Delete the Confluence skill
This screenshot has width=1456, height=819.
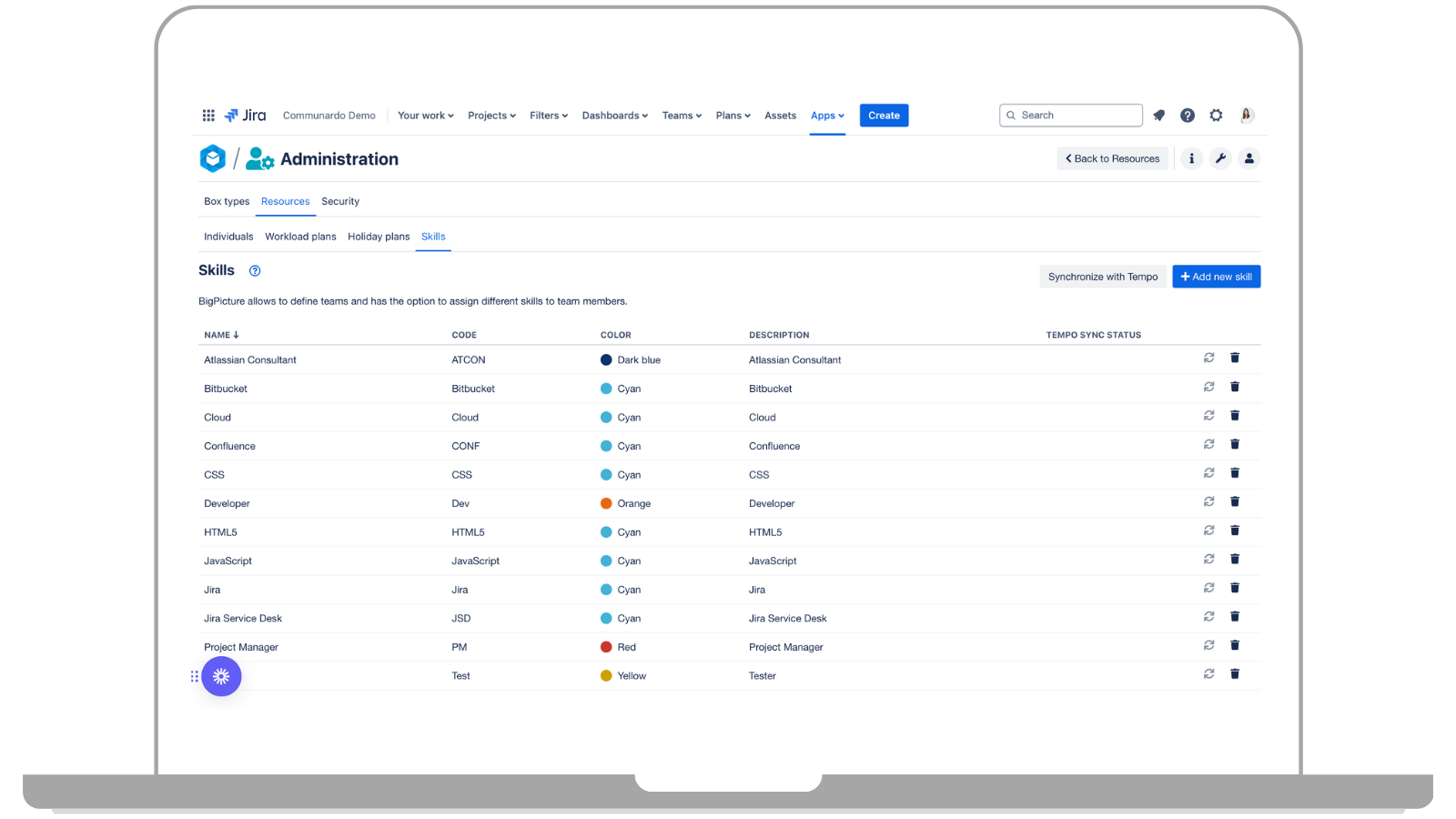point(1235,444)
